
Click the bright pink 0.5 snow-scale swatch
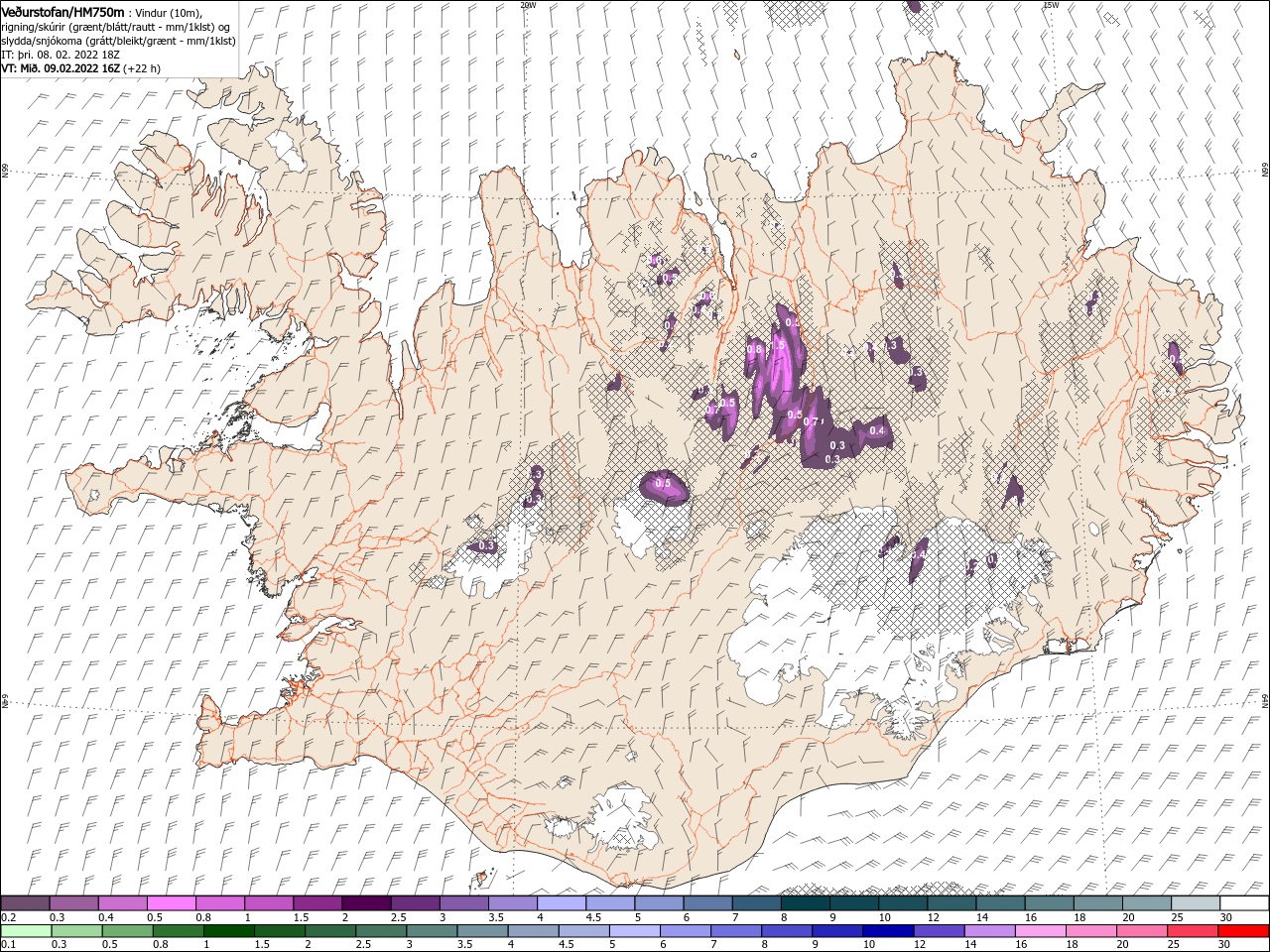click(172, 903)
